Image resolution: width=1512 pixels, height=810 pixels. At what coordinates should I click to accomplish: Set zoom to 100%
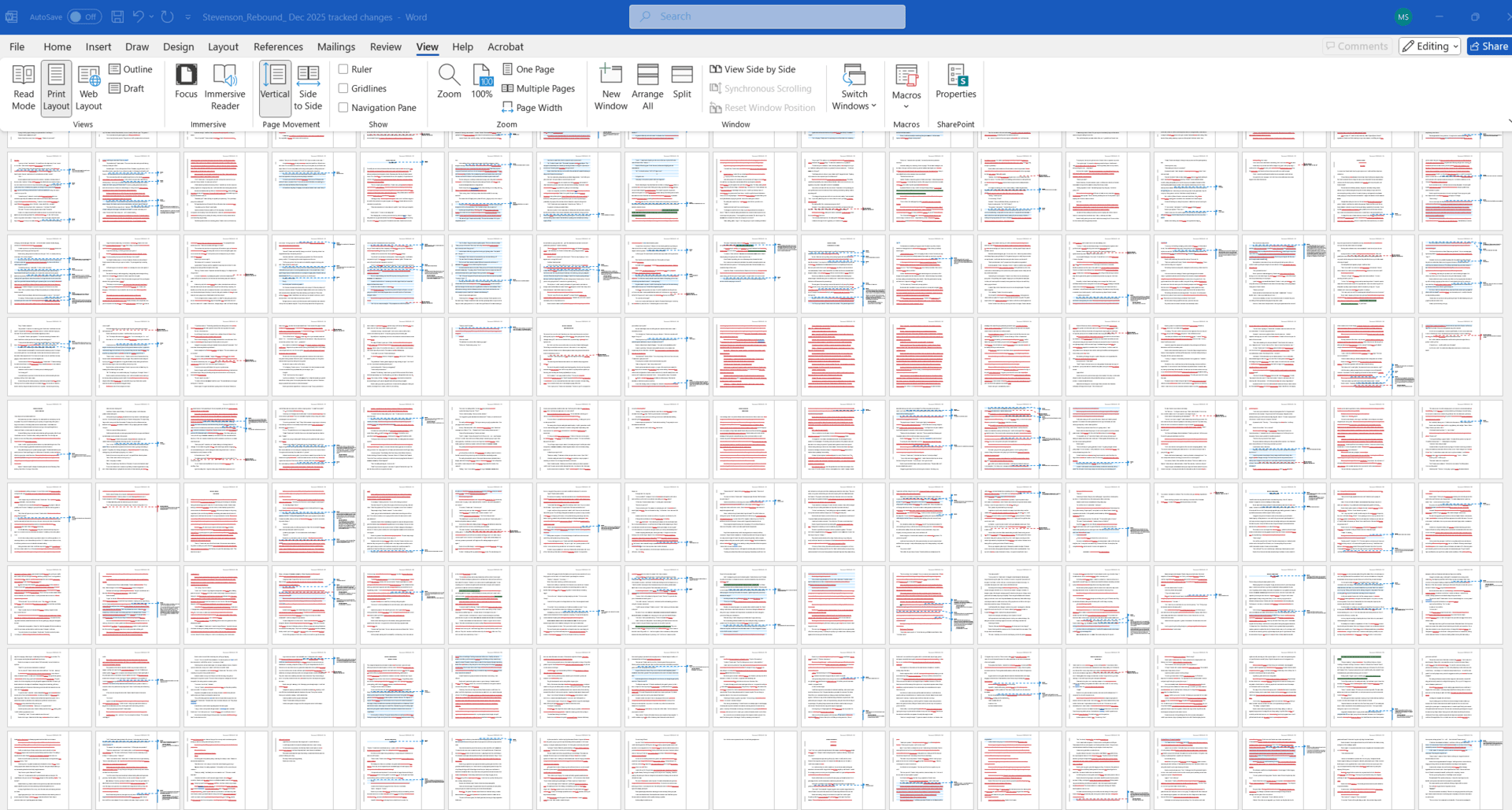pyautogui.click(x=482, y=82)
